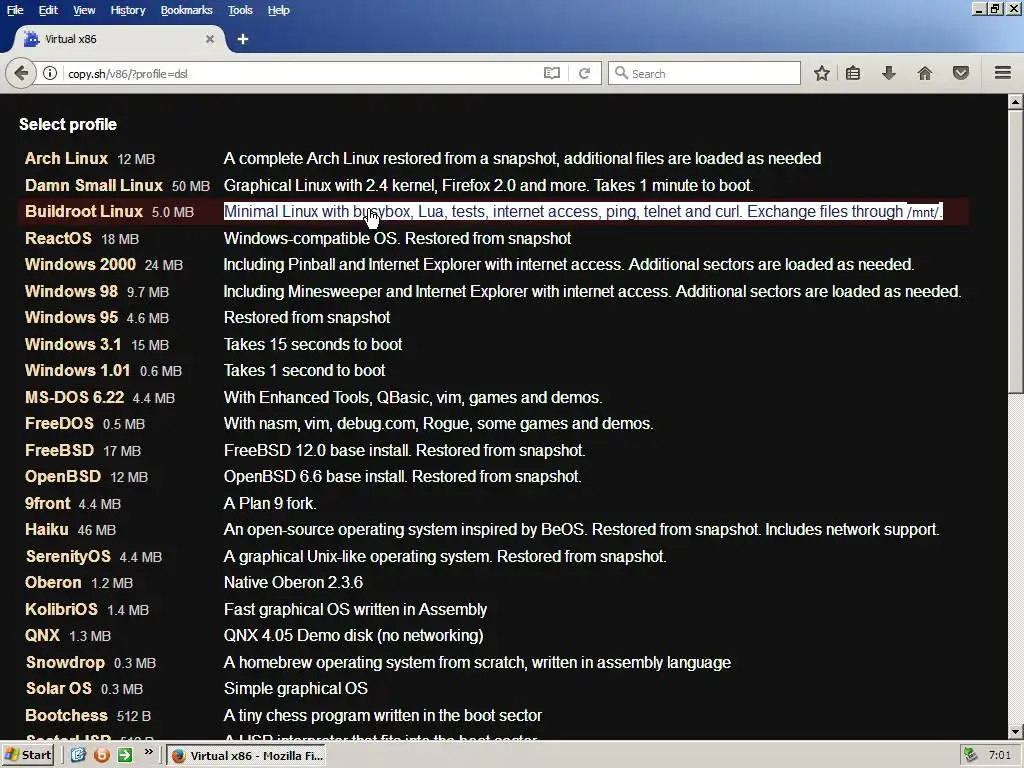Show your bookmarks list icon
The width and height of the screenshot is (1024, 768).
pos(853,73)
